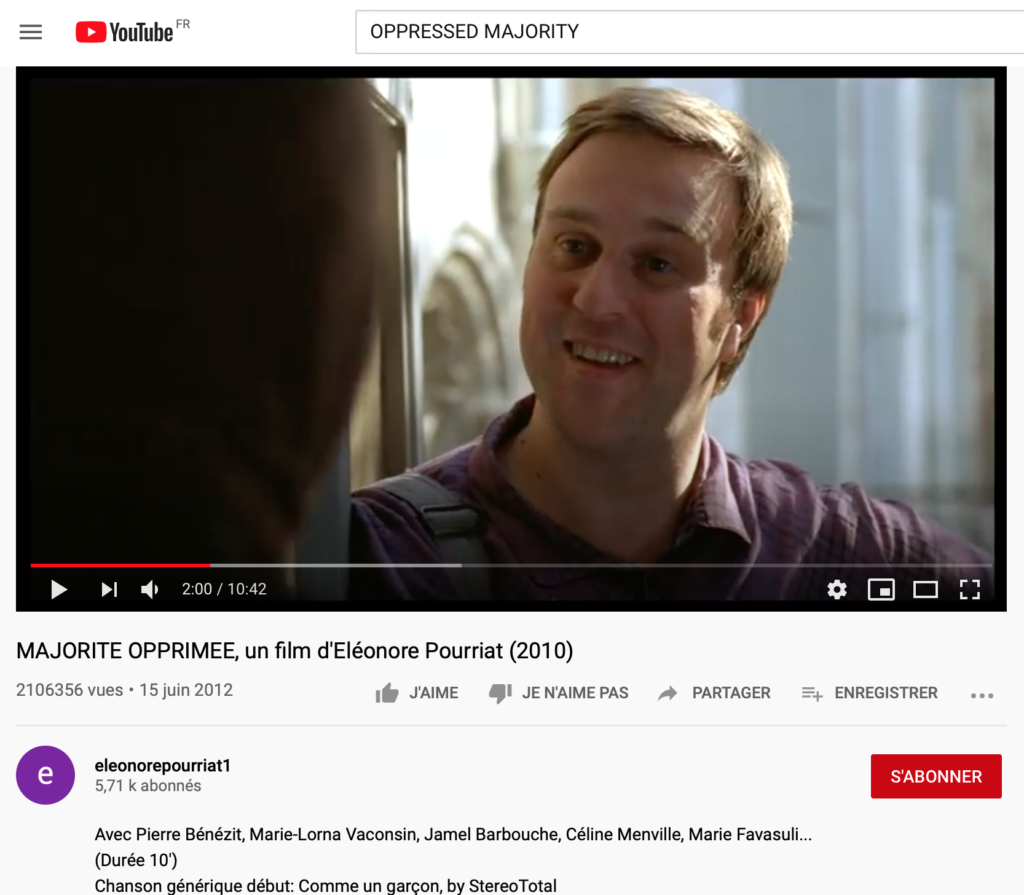Mute the video volume
The height and width of the screenshot is (895, 1024).
(x=150, y=589)
